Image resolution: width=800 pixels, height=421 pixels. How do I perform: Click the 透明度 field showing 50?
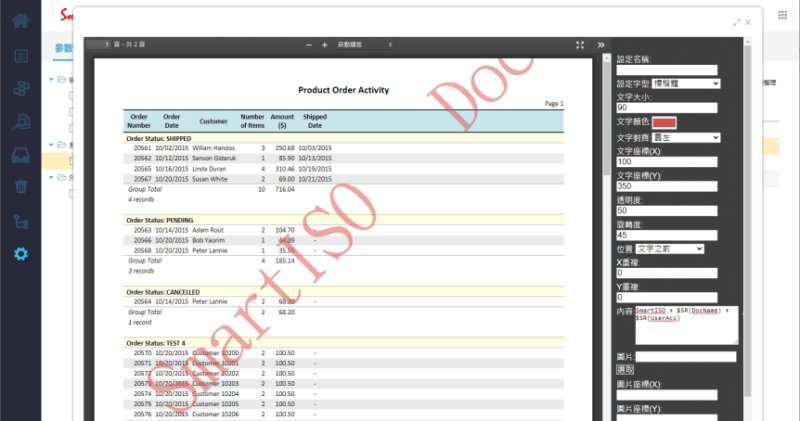coord(667,211)
